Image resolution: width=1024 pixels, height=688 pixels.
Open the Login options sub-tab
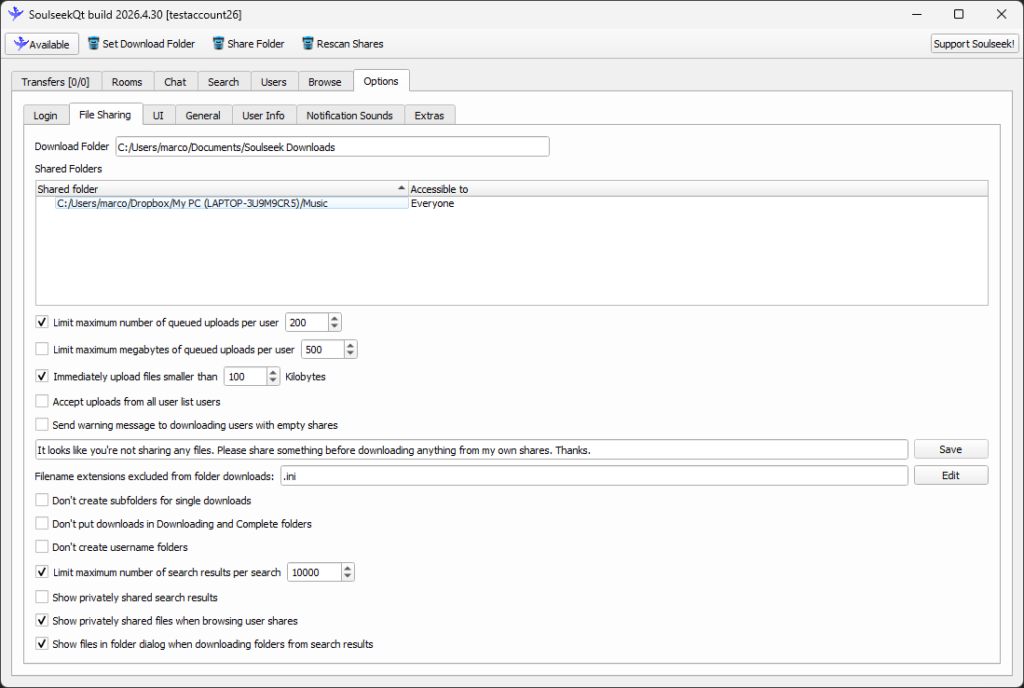(x=45, y=116)
